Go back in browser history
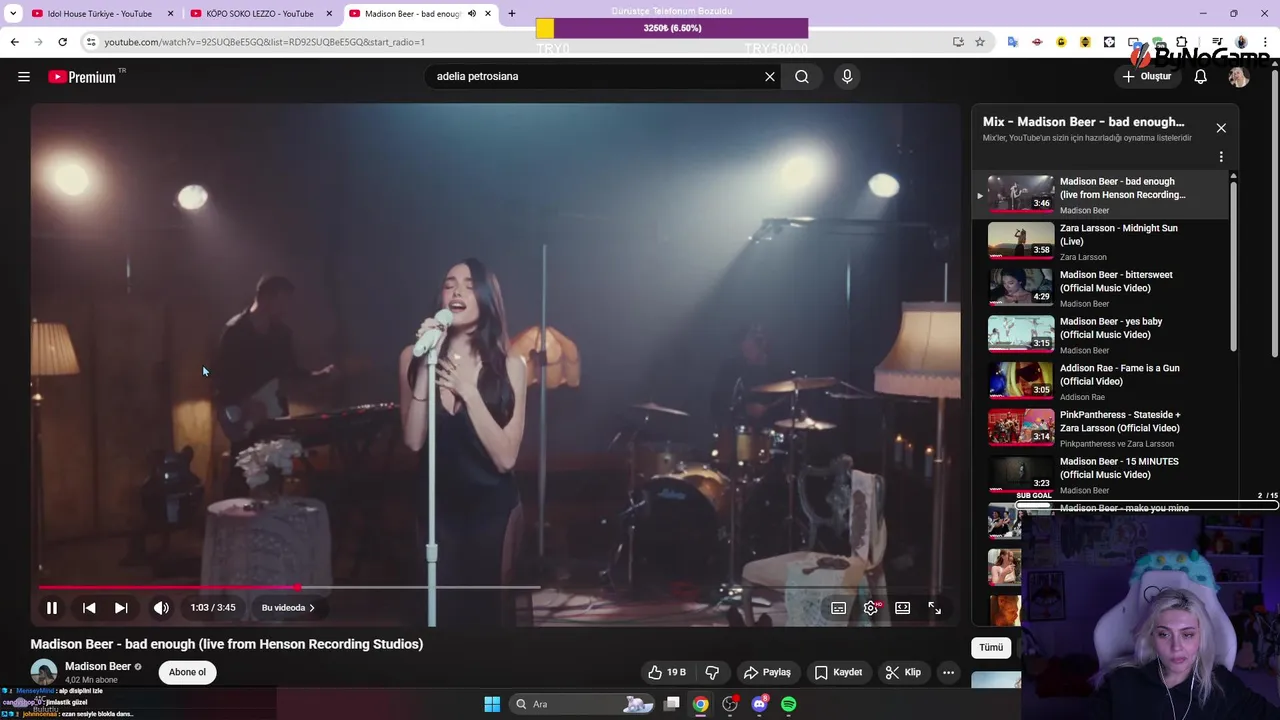The height and width of the screenshot is (720, 1280). coord(14,42)
